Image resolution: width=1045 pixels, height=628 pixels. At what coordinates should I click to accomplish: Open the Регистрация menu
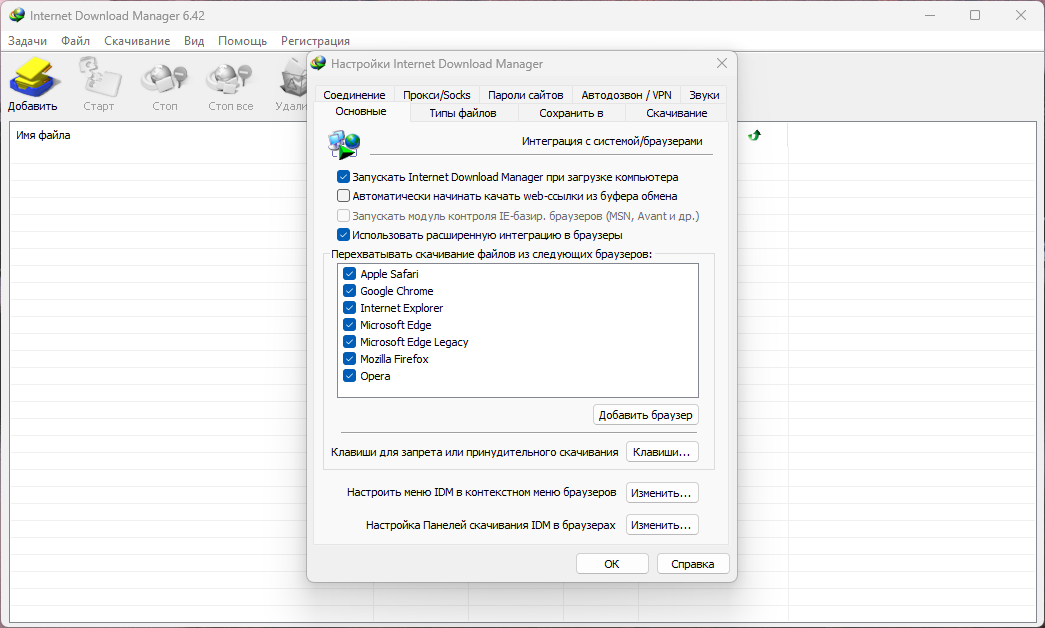pyautogui.click(x=315, y=41)
